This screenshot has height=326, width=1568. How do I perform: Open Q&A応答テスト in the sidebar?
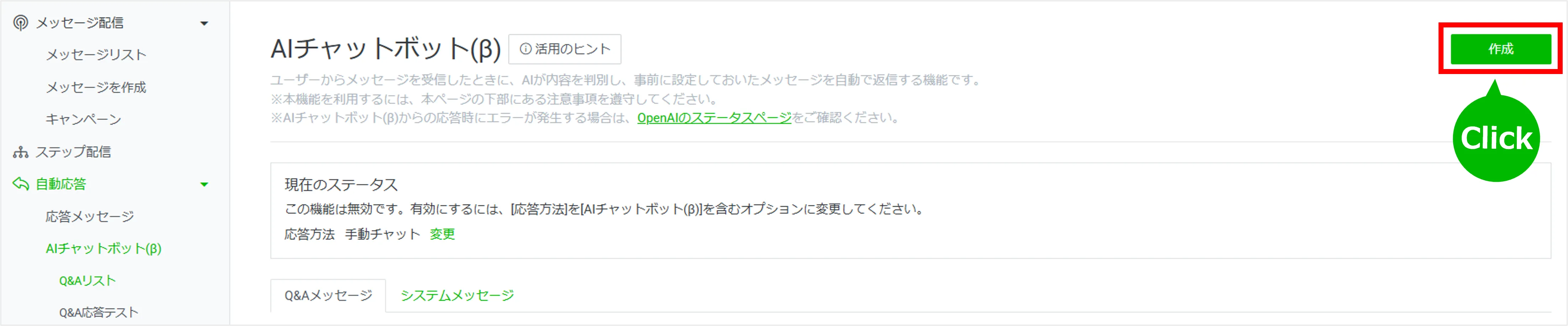pos(99,312)
